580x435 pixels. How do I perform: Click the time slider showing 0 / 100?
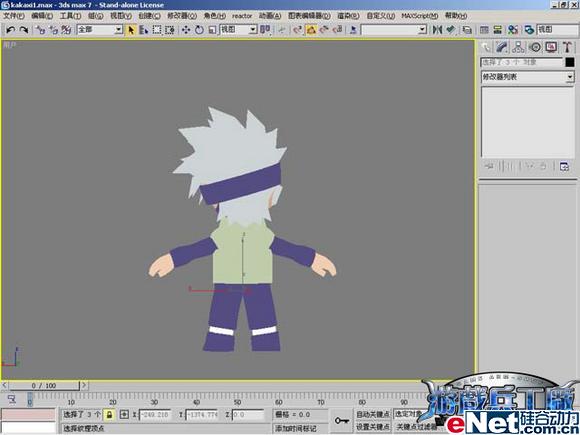pos(44,385)
